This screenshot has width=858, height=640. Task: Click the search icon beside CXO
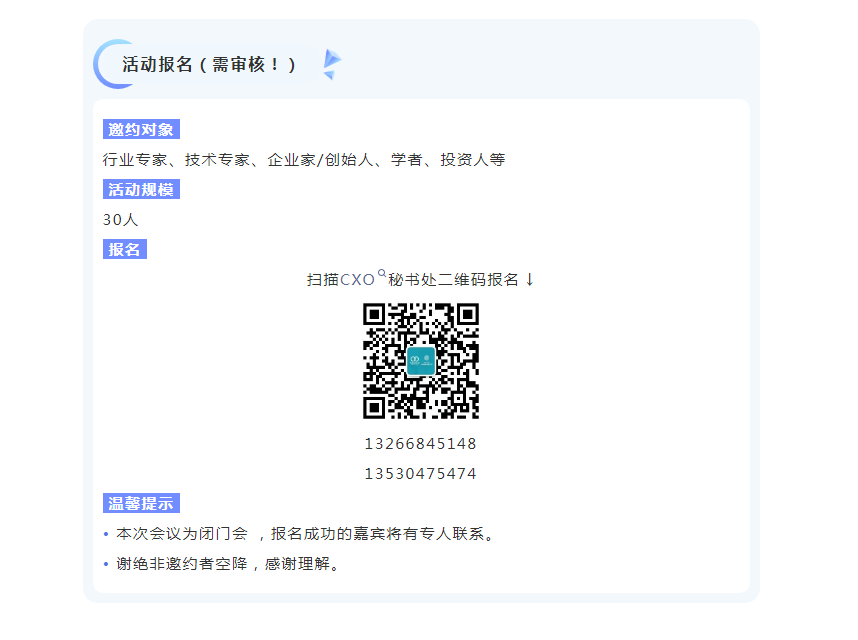click(382, 273)
